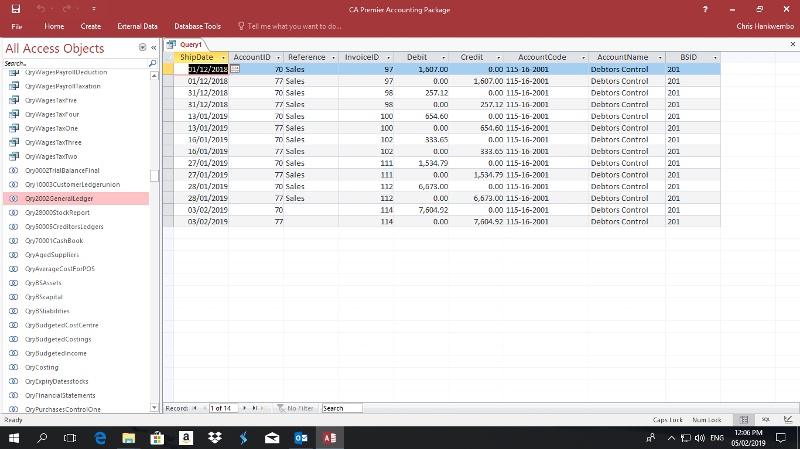Click the navigation search magnifier icon
This screenshot has width=800, height=449.
[x=152, y=63]
